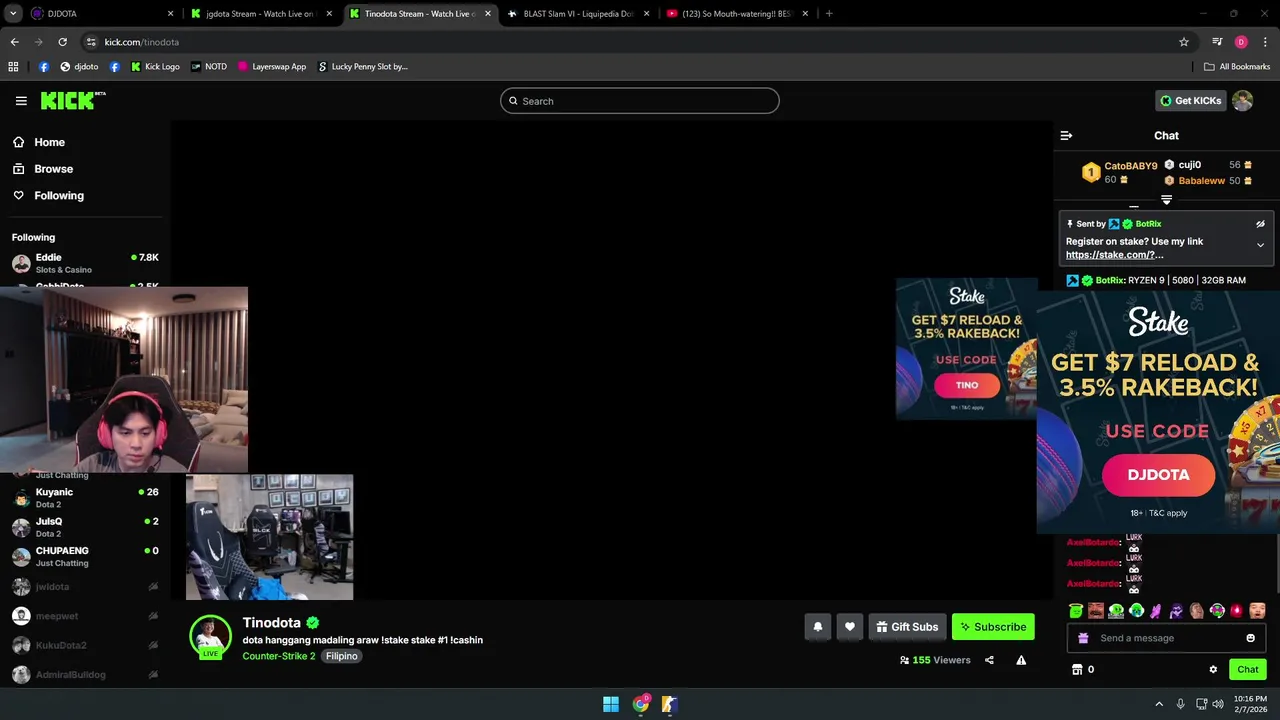Open Eddie's channel in Following list
This screenshot has width=1280, height=720.
[85, 264]
